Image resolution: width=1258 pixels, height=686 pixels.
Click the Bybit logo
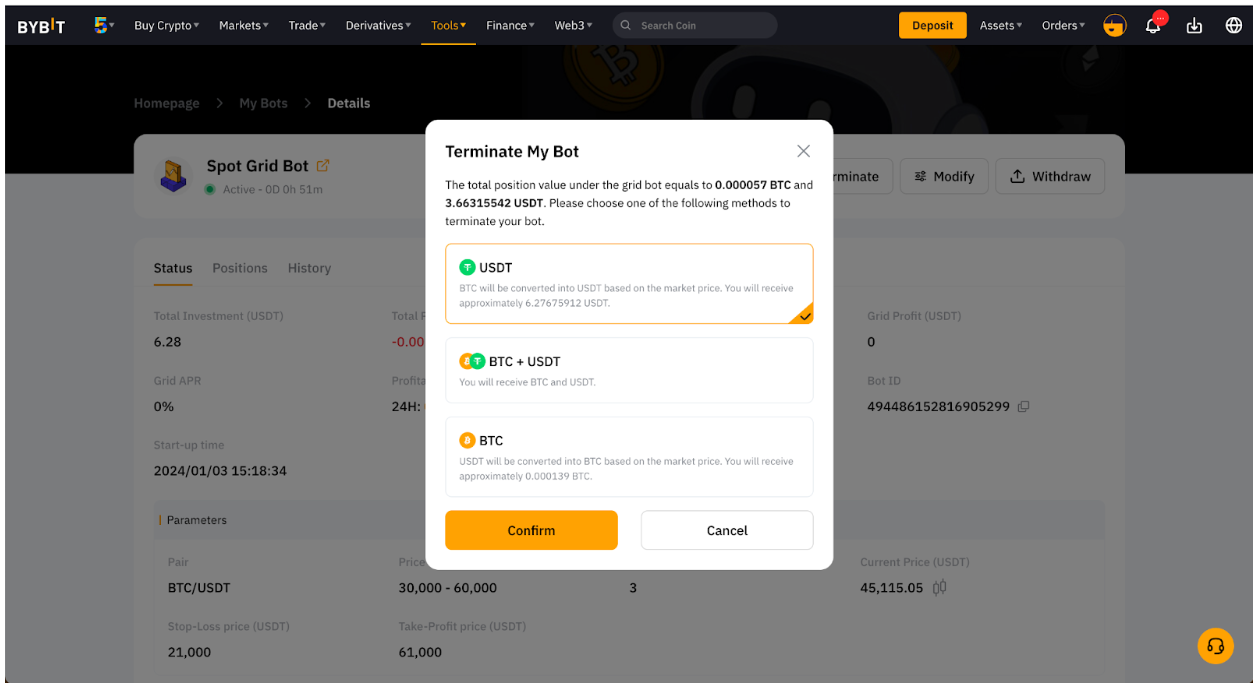point(41,26)
